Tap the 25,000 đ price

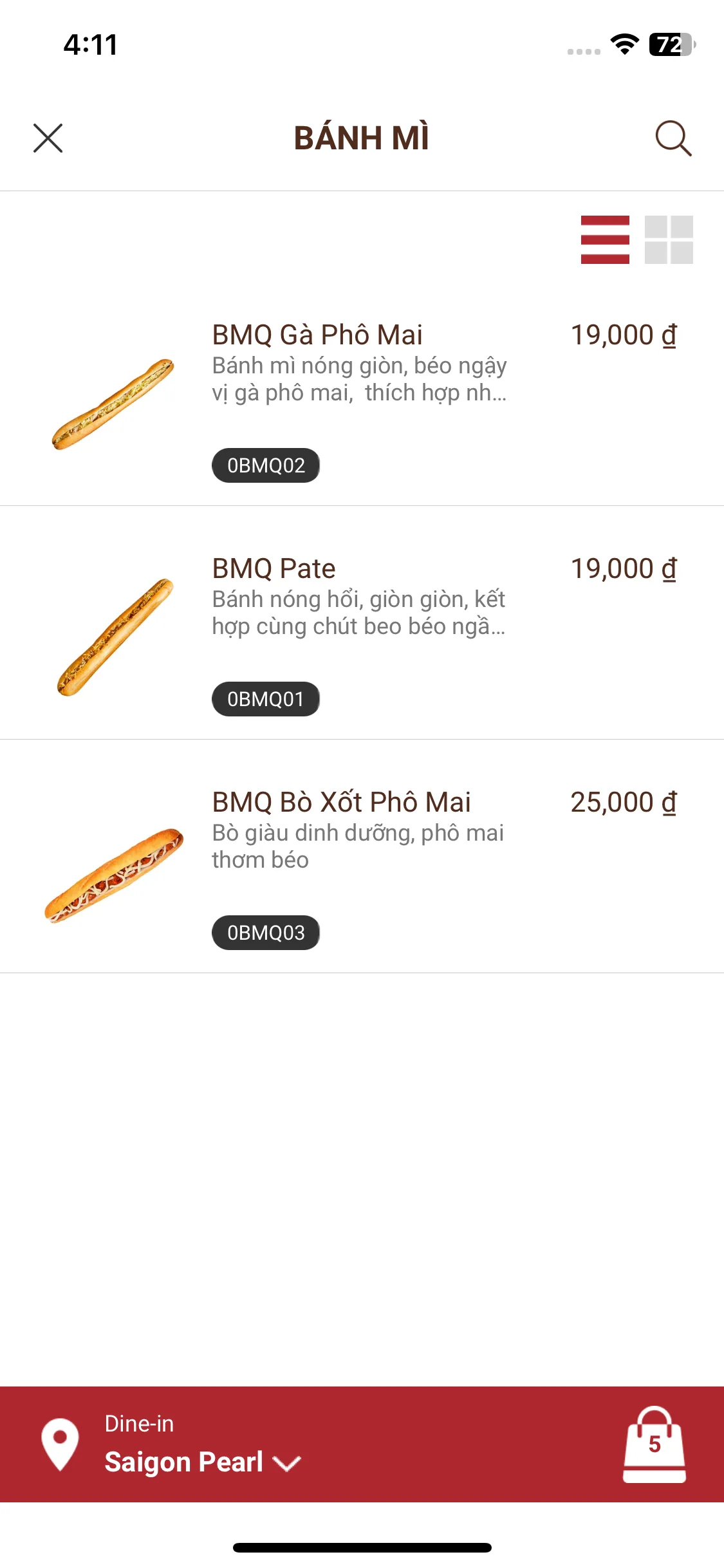(x=623, y=802)
